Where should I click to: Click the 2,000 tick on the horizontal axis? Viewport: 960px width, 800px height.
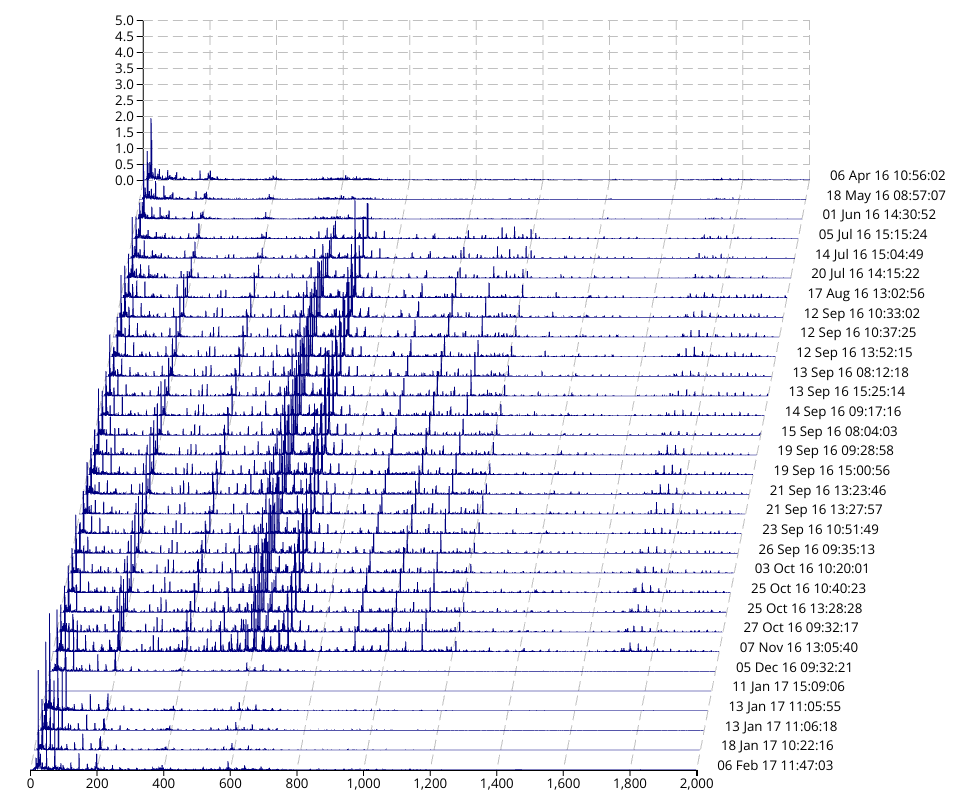pos(697,786)
